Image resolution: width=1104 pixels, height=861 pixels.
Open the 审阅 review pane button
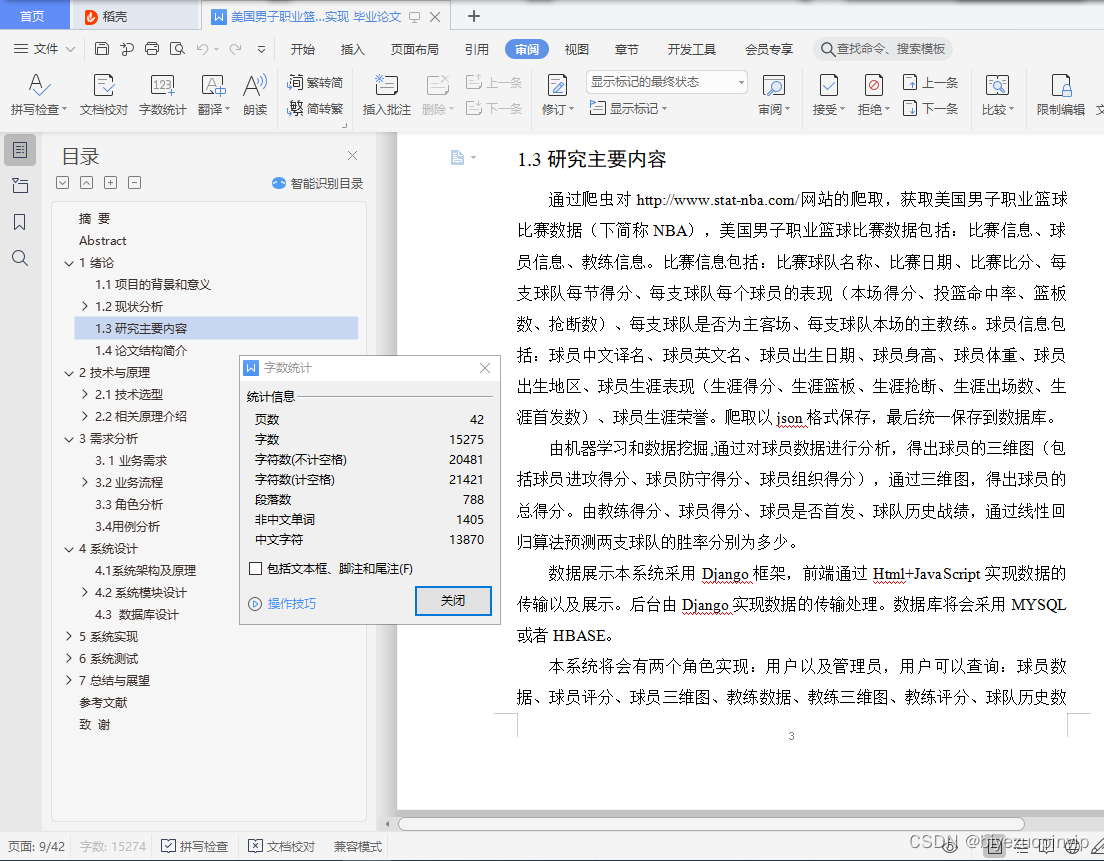(x=774, y=94)
